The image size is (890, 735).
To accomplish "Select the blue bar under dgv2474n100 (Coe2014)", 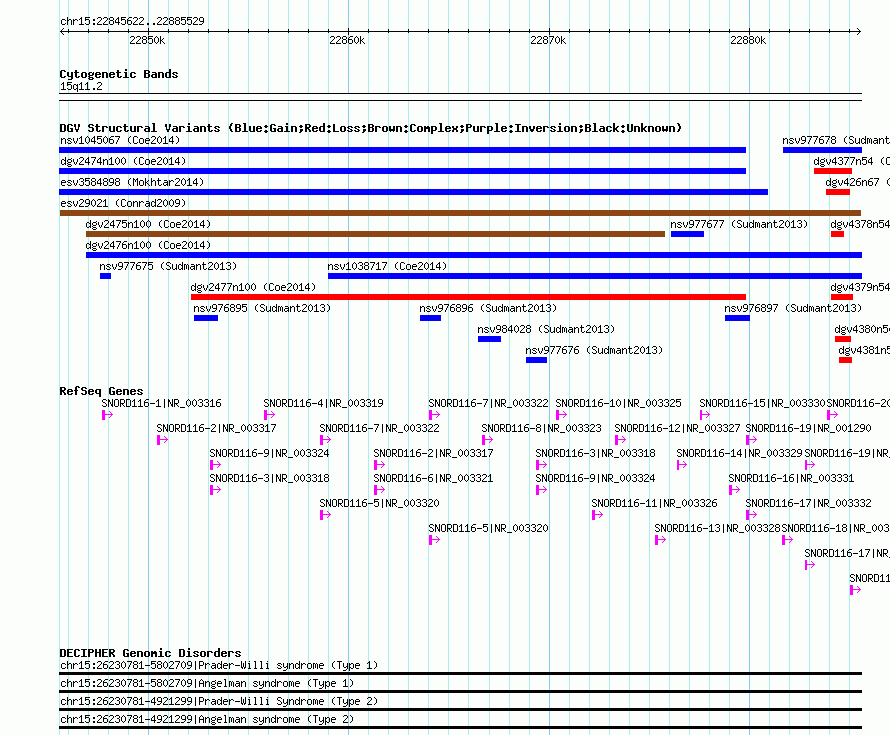I will 402,171.
